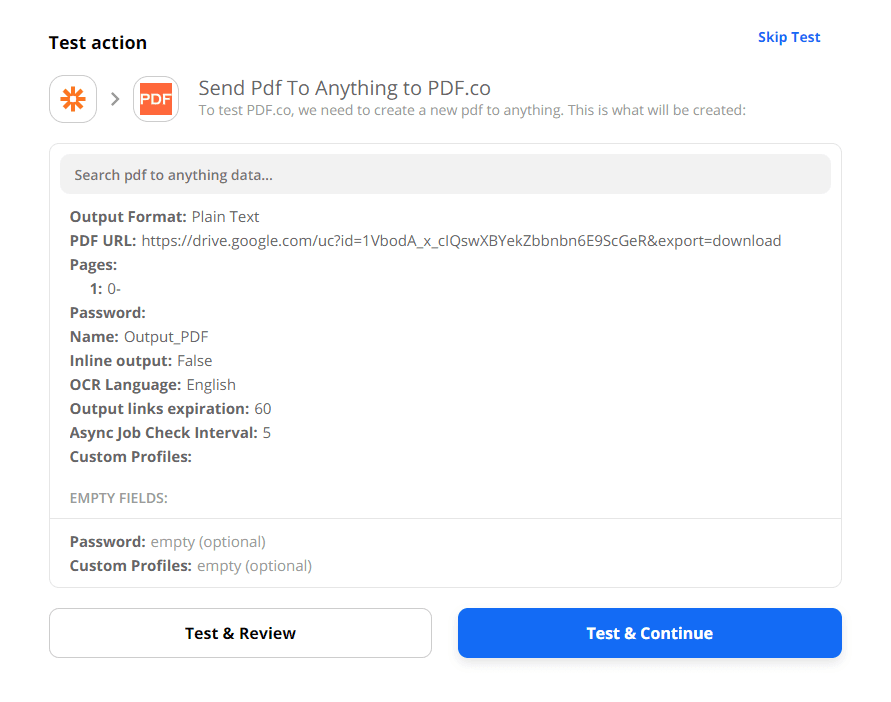Viewport: 891px width, 702px height.
Task: Click the Inline output False row
Action: pyautogui.click(x=141, y=361)
